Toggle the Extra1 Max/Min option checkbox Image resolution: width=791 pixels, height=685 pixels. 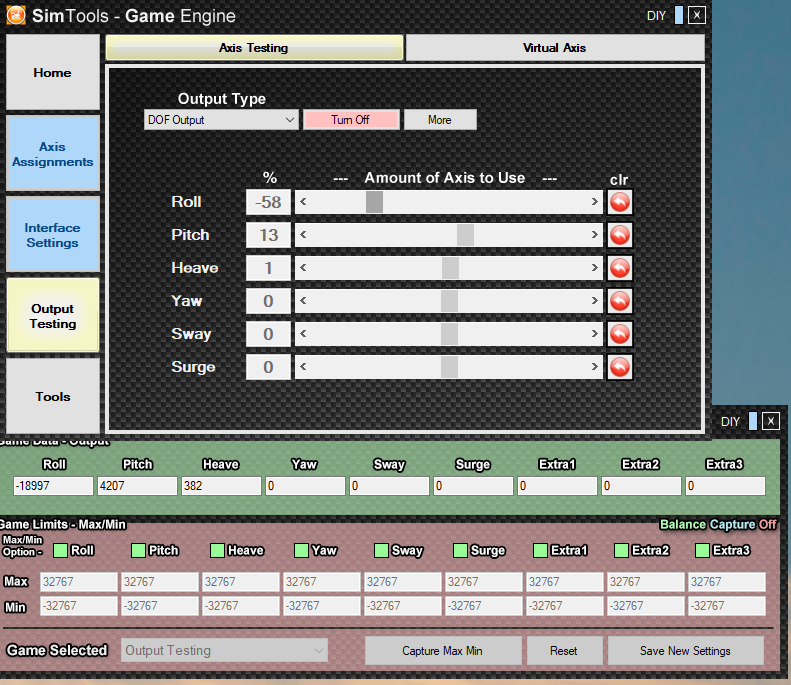tap(540, 550)
